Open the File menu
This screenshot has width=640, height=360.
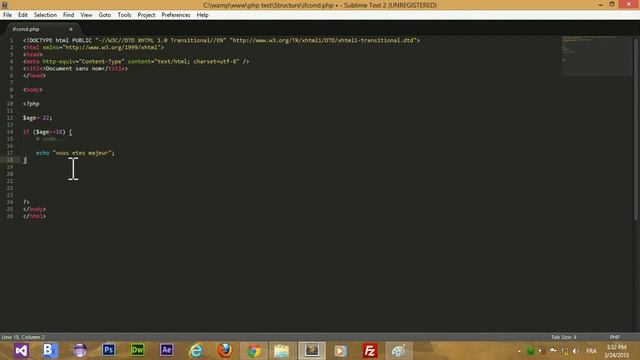click(7, 15)
